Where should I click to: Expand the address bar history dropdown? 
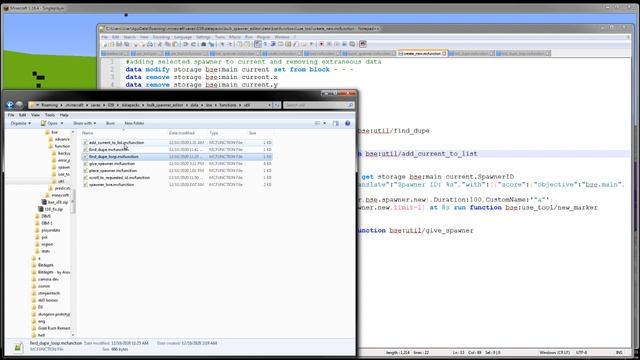pyautogui.click(x=269, y=105)
